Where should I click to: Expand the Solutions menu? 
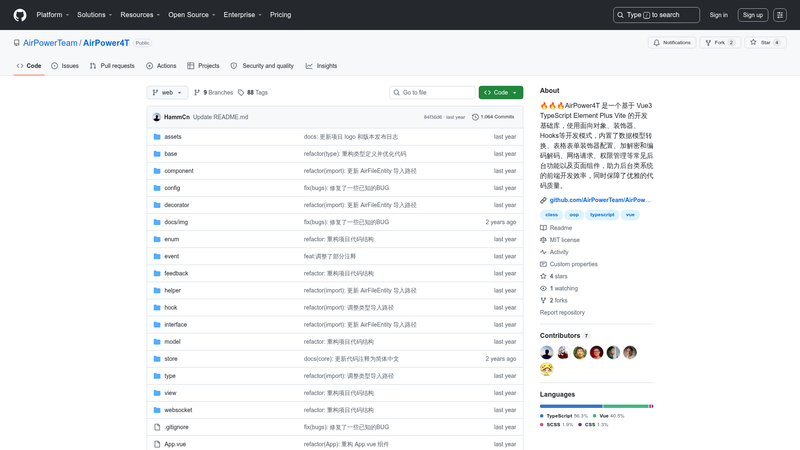point(94,15)
